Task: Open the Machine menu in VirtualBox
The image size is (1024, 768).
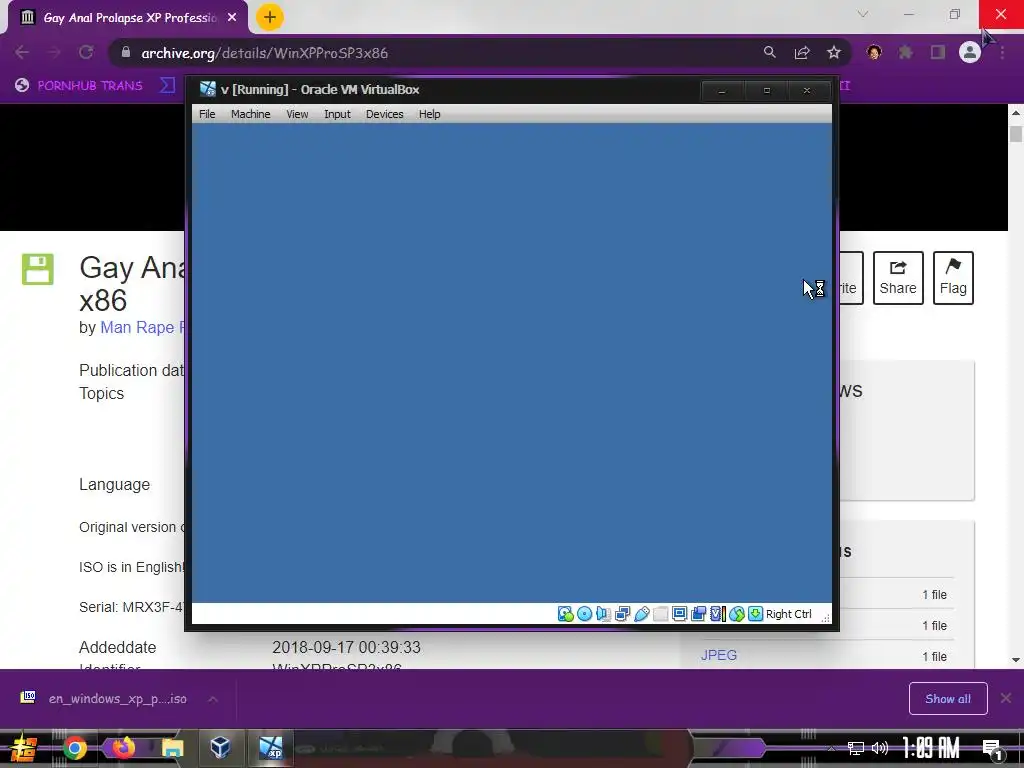Action: pos(251,114)
